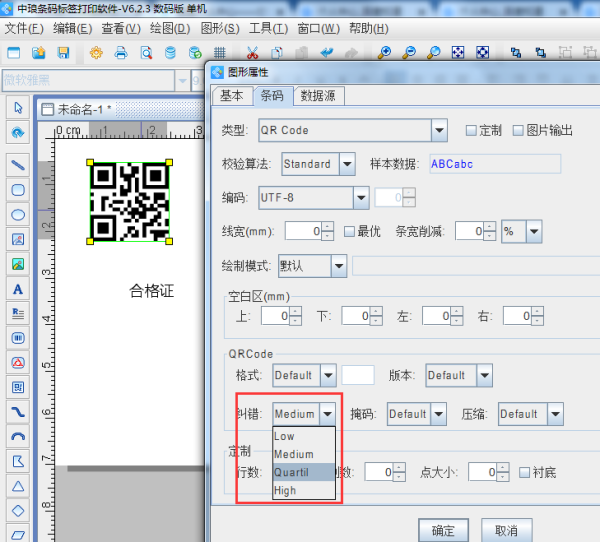Click the 确定 button
Viewport: 600px width, 542px height.
443,530
